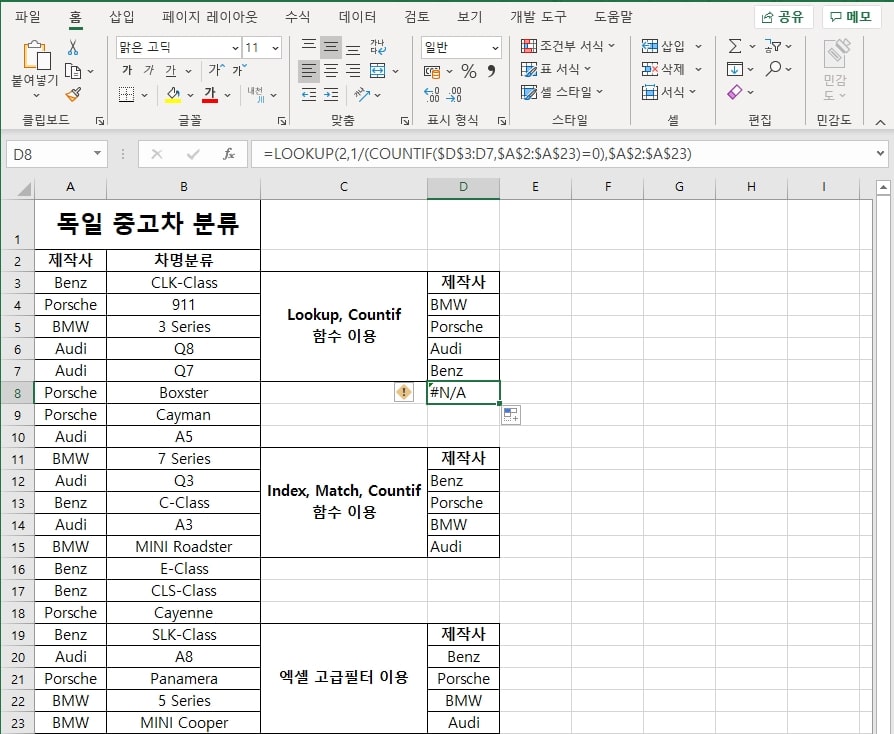Image resolution: width=894 pixels, height=734 pixels.
Task: Click the Clear eraser icon
Action: click(735, 92)
